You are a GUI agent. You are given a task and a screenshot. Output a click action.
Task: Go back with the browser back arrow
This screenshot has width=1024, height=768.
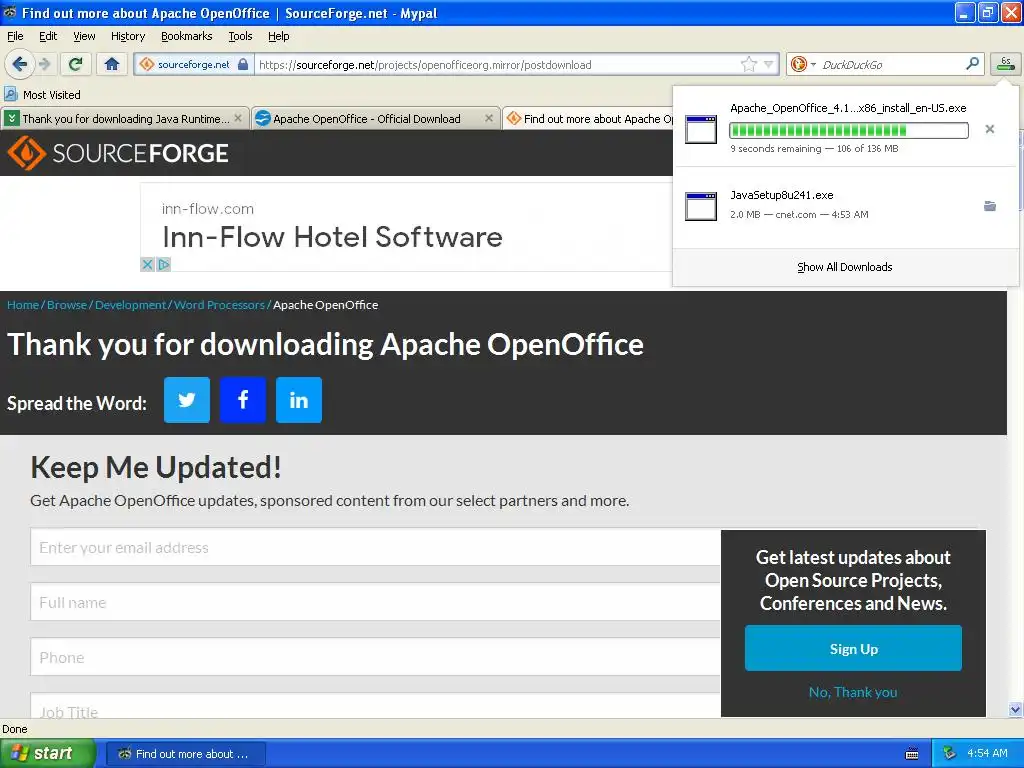point(19,64)
